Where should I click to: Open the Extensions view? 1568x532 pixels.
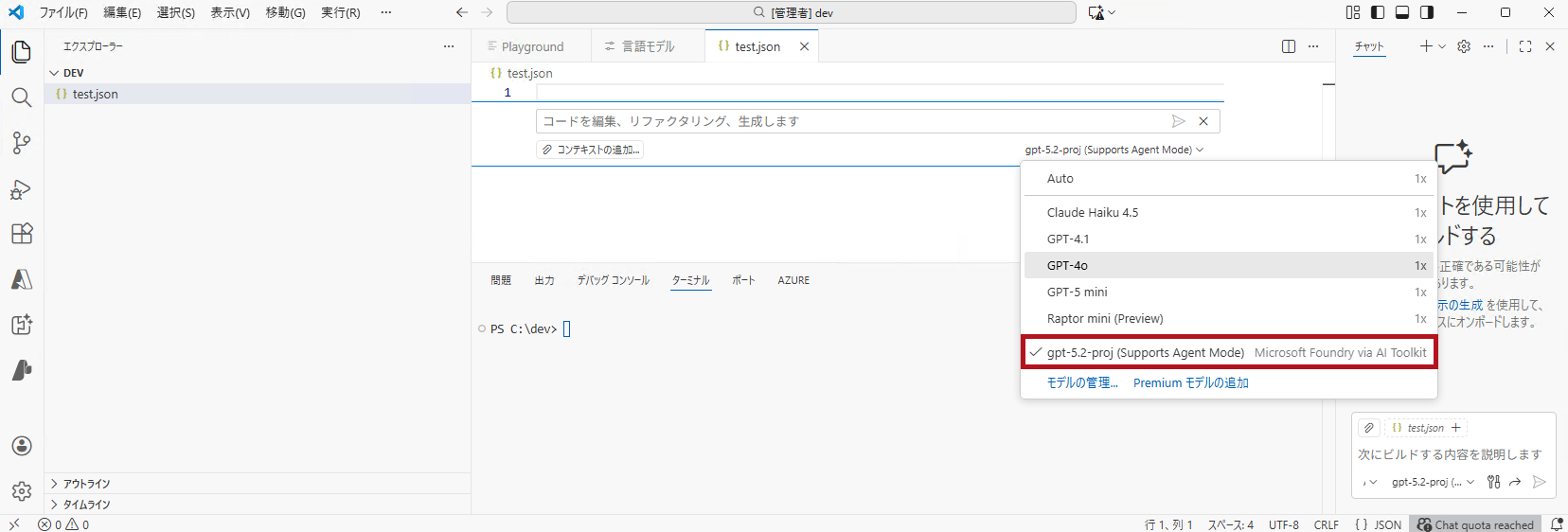[22, 234]
